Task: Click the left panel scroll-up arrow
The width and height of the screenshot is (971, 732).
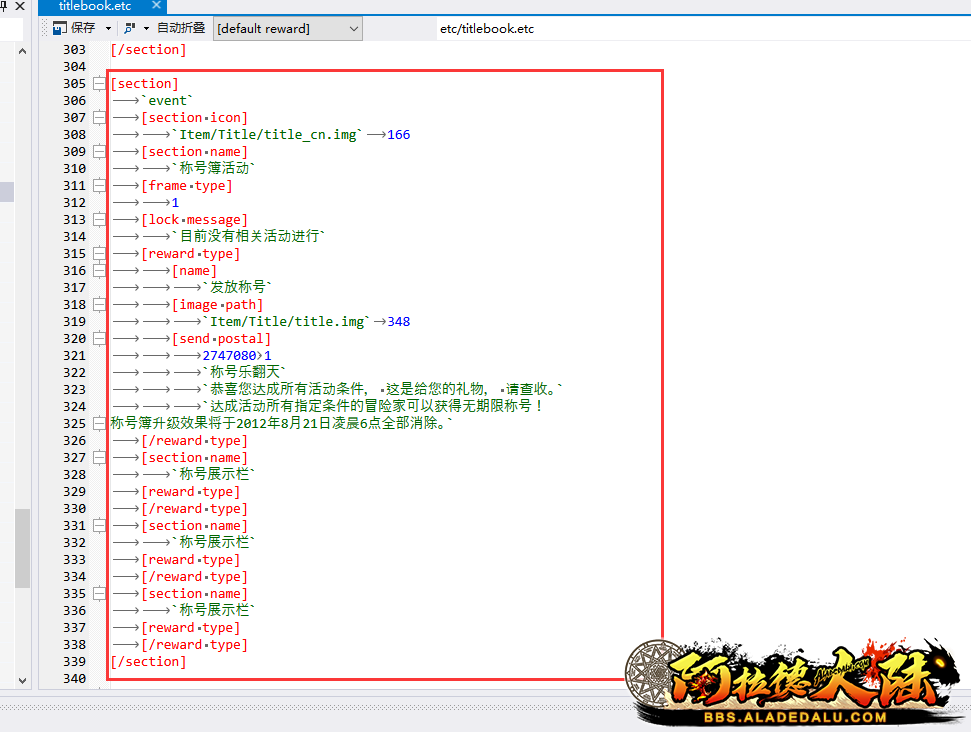Action: tap(22, 52)
